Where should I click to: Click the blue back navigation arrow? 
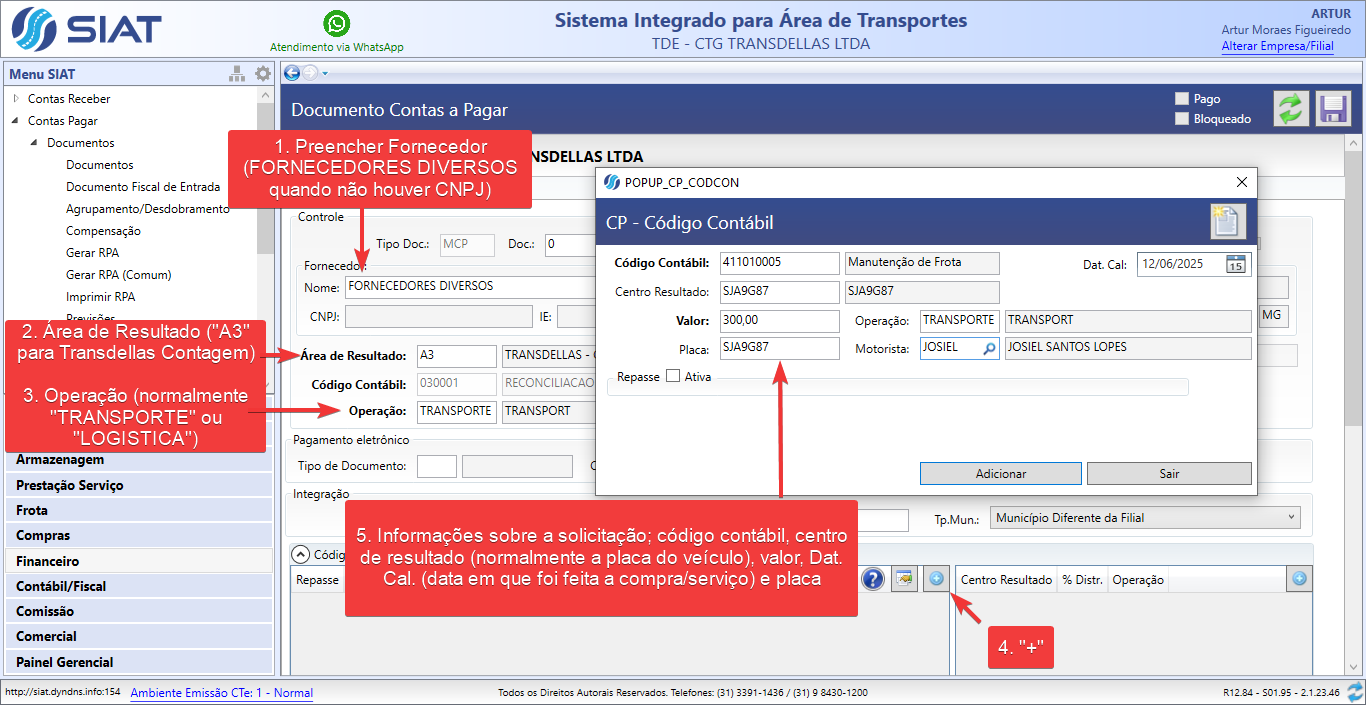pyautogui.click(x=292, y=73)
